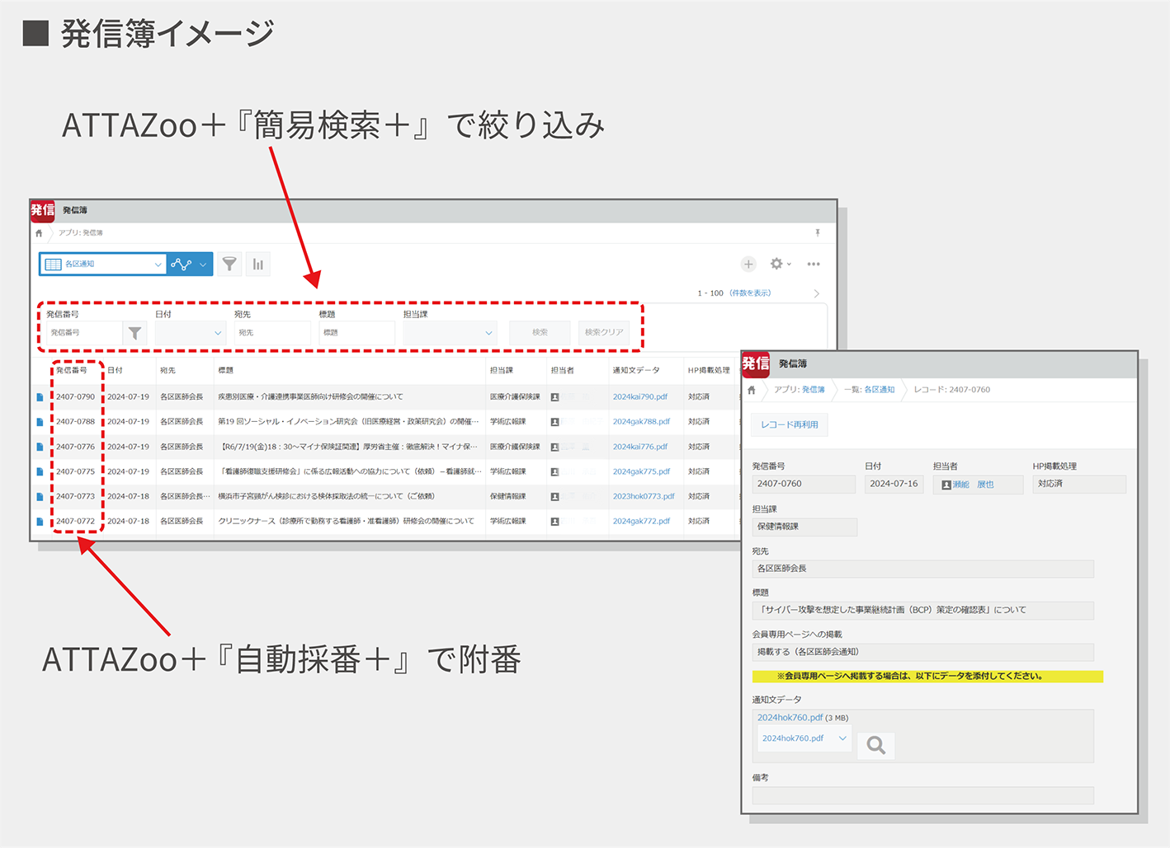Click the 2024hok760.pdf (3 MB) file link

790,718
